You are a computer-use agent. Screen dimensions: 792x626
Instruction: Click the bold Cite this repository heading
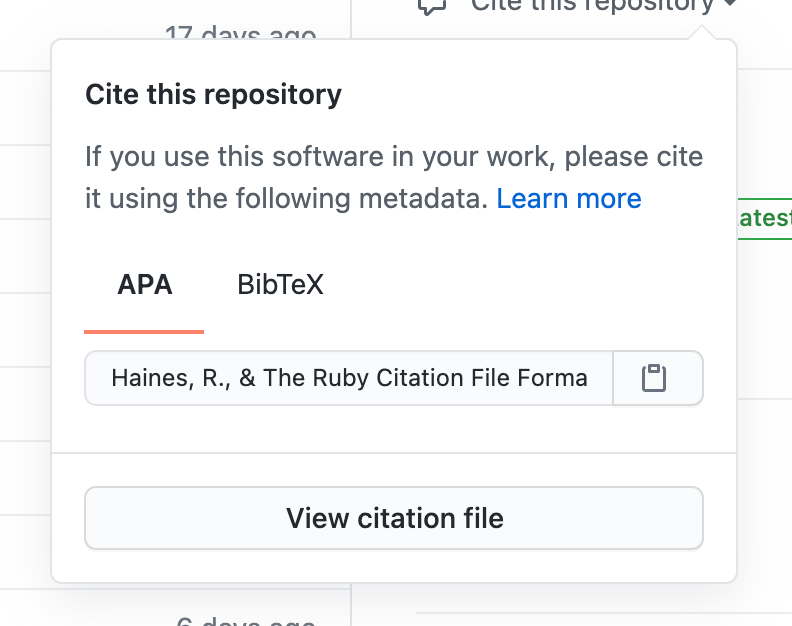(x=213, y=96)
